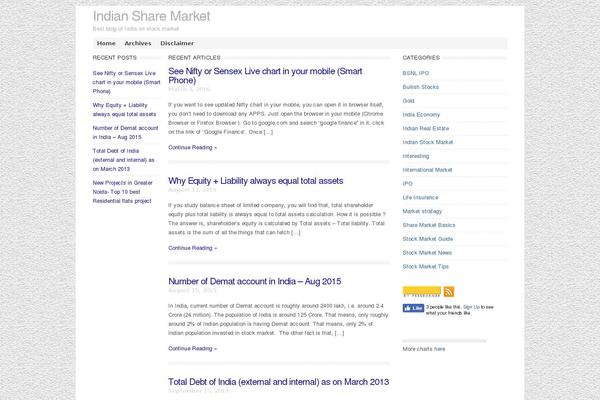
Task: Click the RECENT ARTICLES heading
Action: [194, 58]
